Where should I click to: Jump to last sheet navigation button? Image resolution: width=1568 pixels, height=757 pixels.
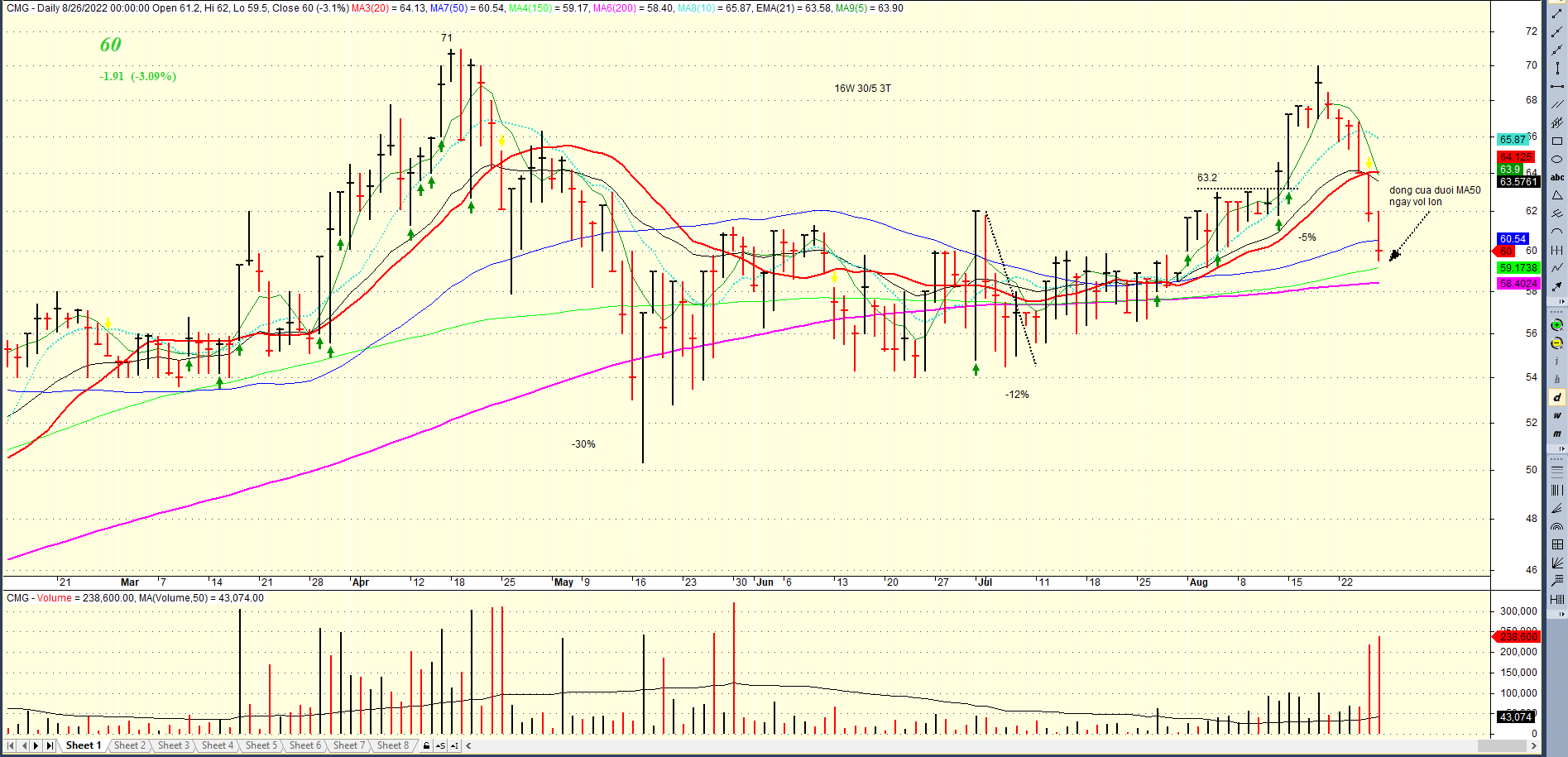(50, 746)
